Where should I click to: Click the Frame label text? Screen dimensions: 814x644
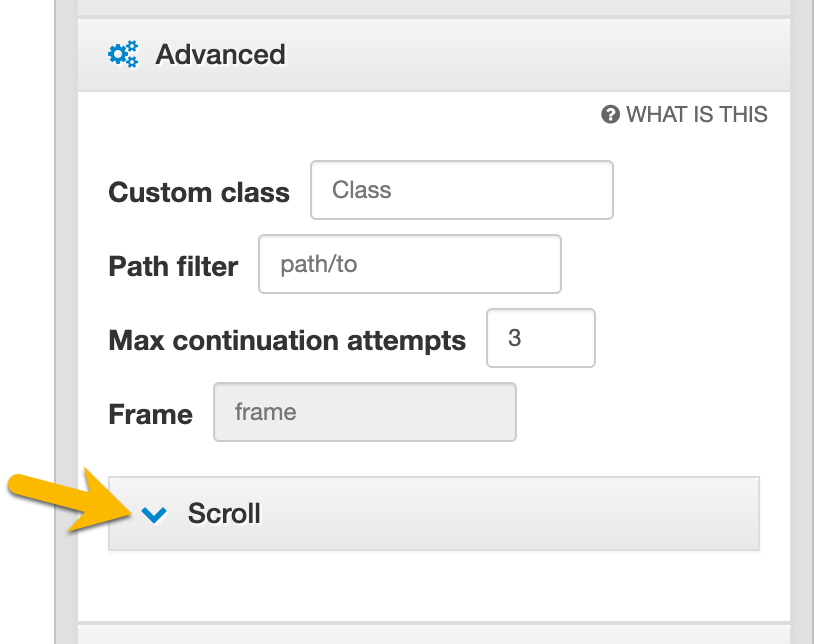click(x=150, y=415)
